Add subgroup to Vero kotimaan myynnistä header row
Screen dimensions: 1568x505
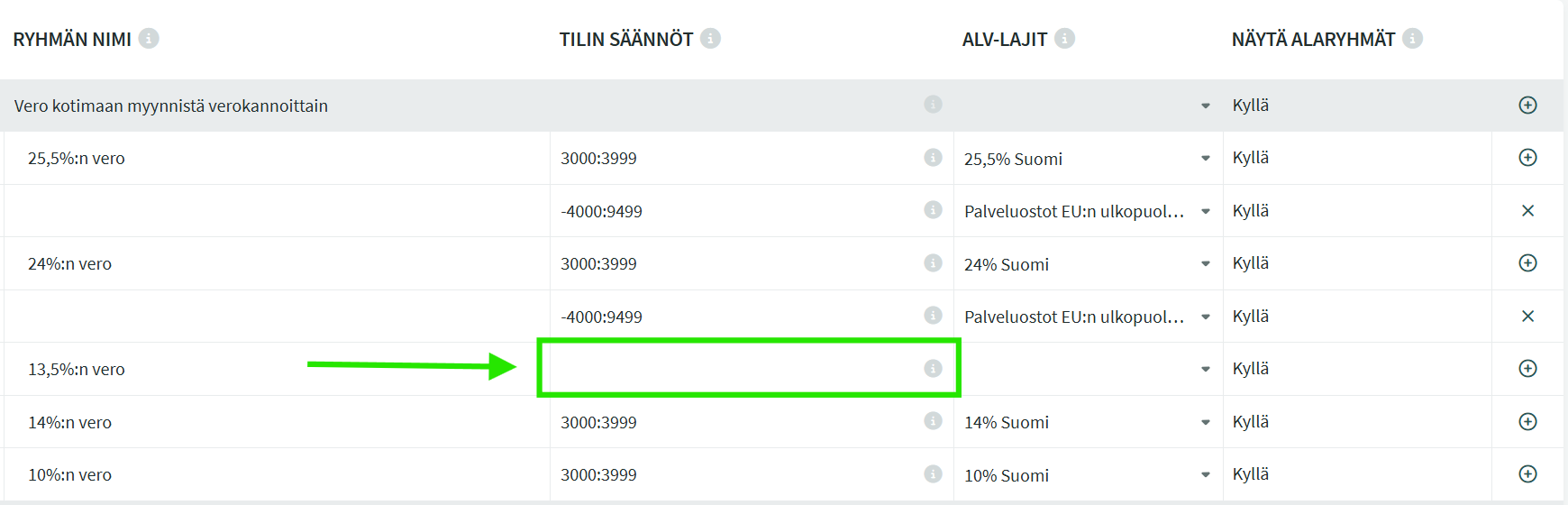coord(1527,106)
